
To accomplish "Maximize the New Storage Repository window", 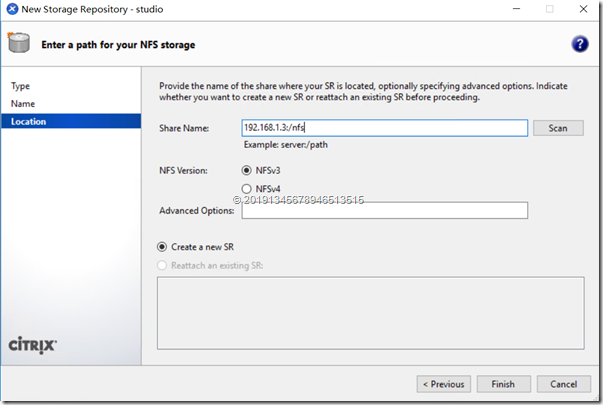I will click(x=549, y=8).
